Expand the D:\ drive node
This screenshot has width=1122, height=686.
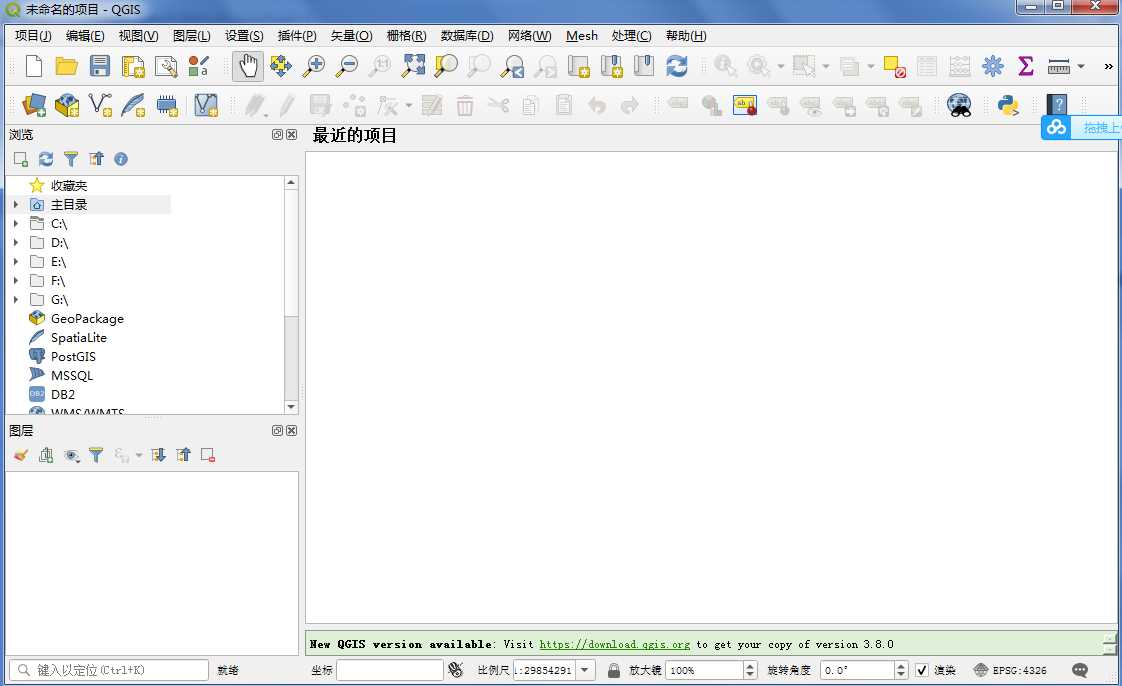coord(16,242)
